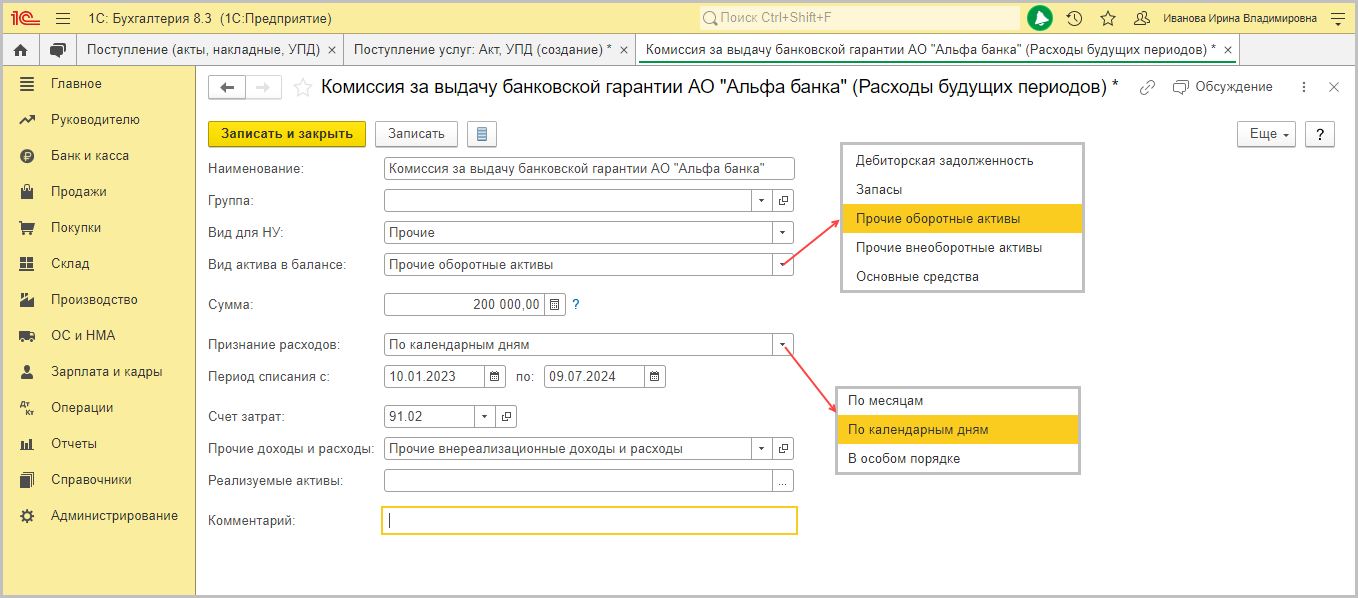Open Обсуждение for this item
This screenshot has width=1358, height=598.
coord(1222,88)
